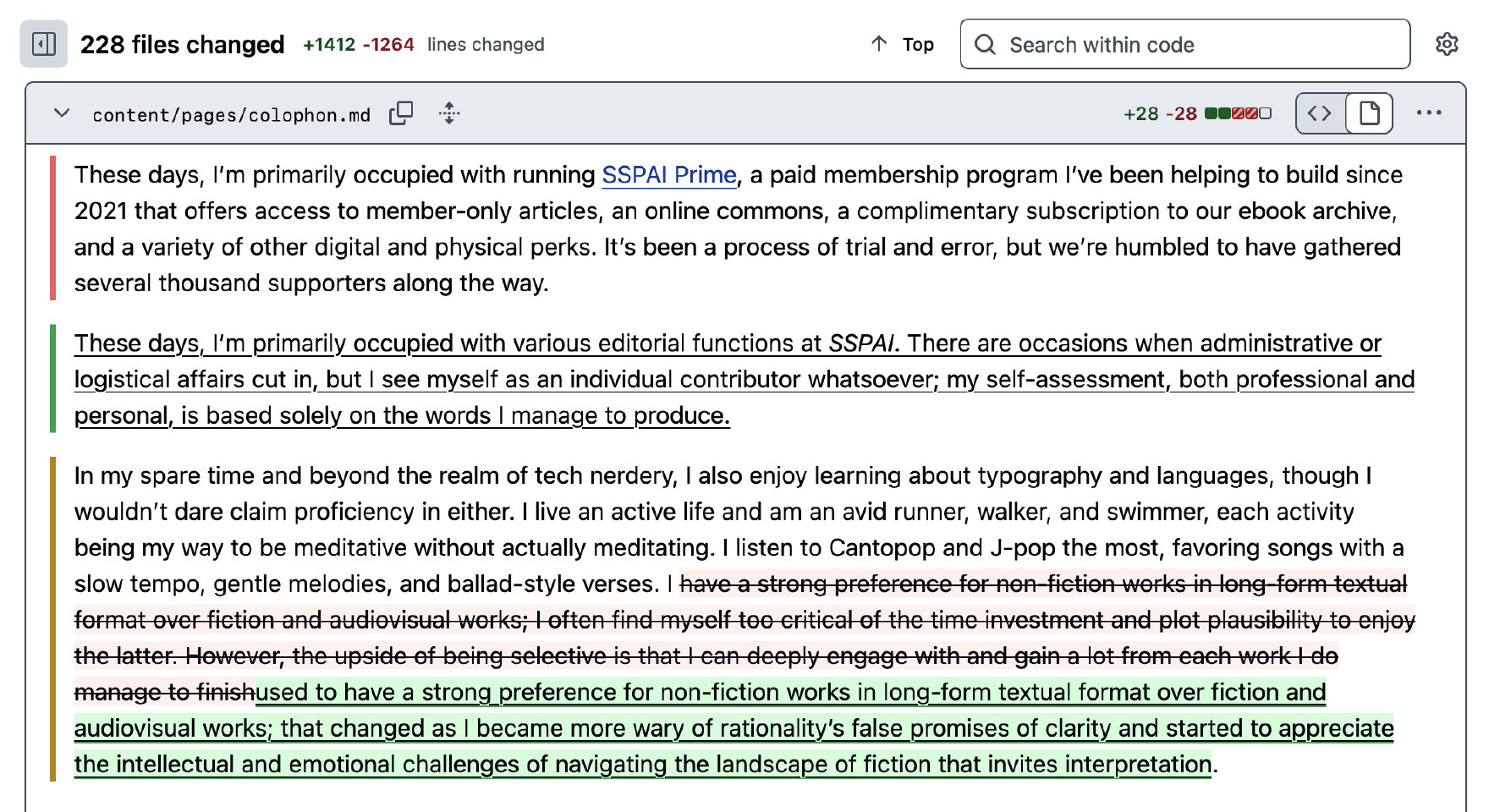Switch to the source diff view

(x=1320, y=113)
